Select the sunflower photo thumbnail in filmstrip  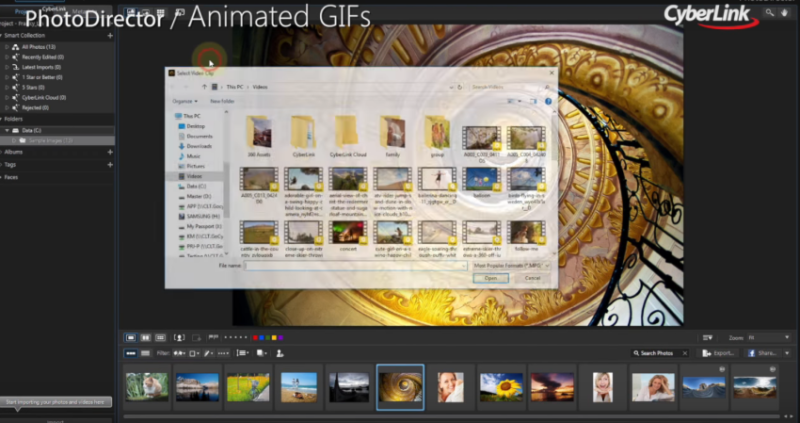501,387
